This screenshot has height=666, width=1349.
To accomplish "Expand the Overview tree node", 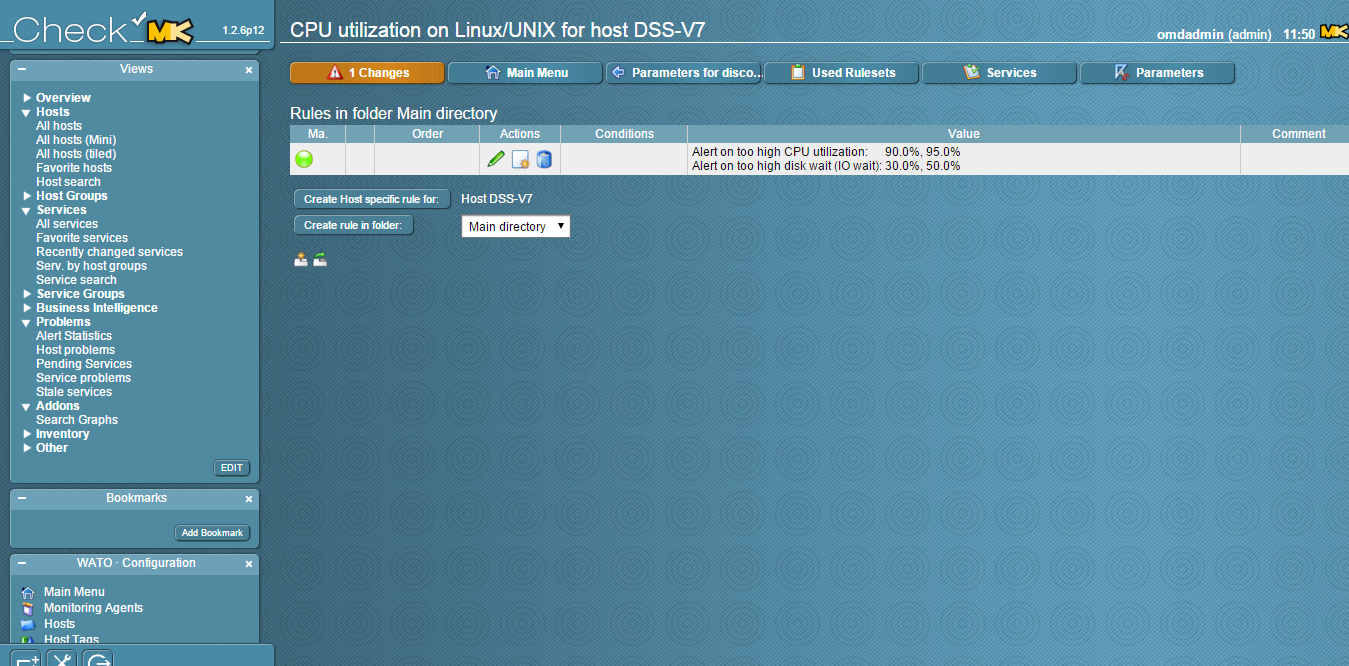I will (x=27, y=98).
